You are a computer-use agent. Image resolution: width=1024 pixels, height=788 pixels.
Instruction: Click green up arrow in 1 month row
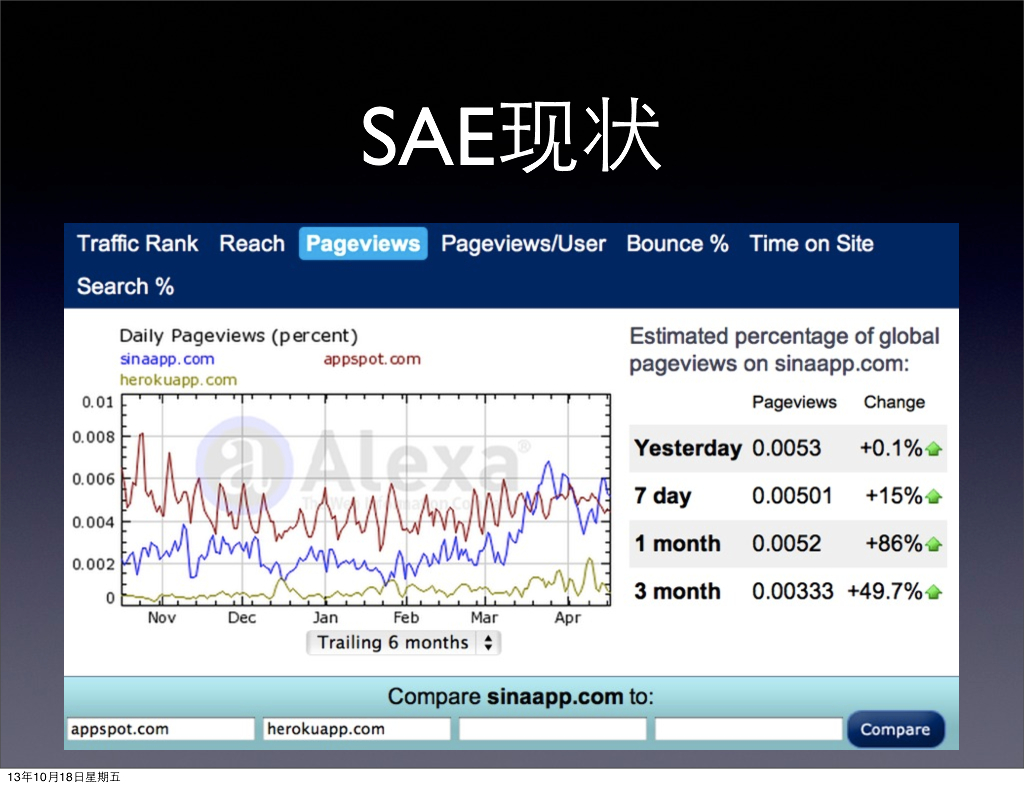933,544
